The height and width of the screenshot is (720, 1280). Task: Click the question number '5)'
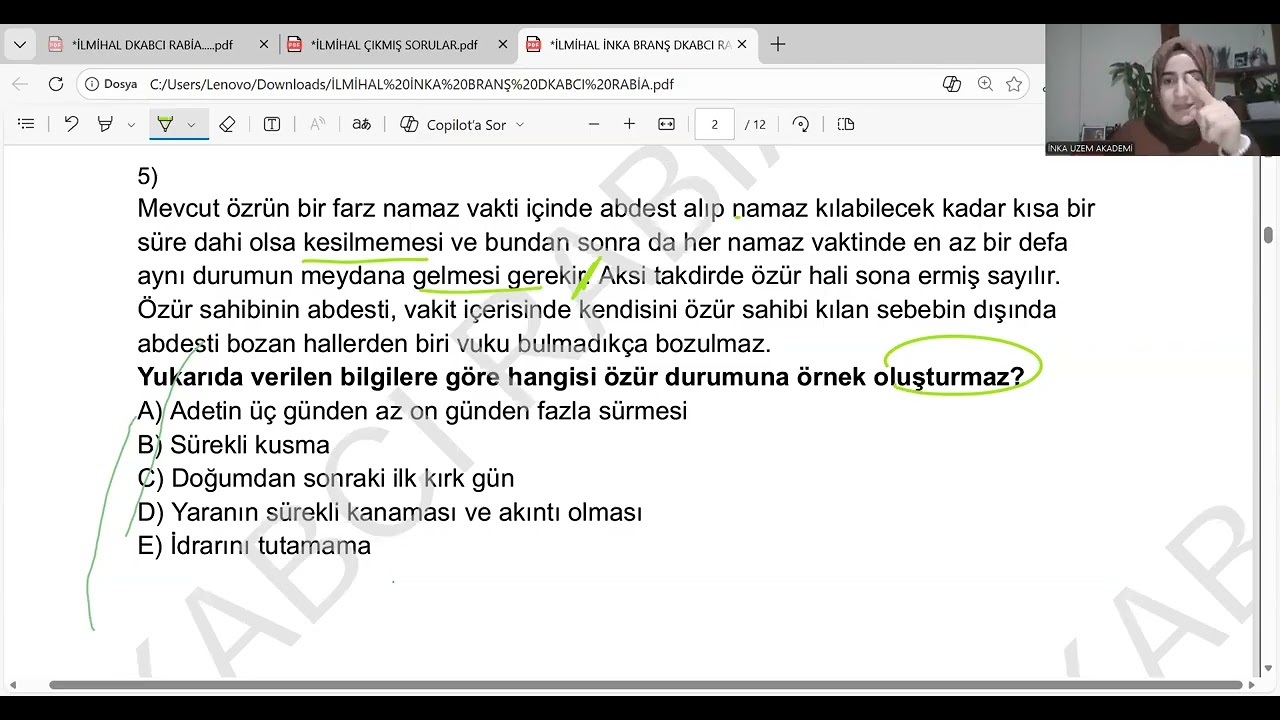pyautogui.click(x=148, y=177)
